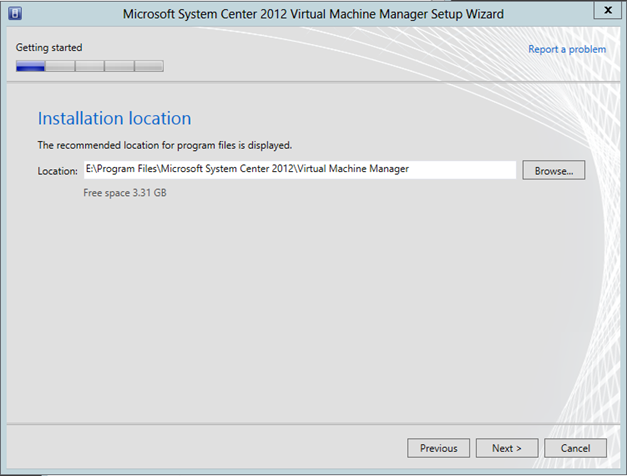The height and width of the screenshot is (476, 627).
Task: Close the Setup Wizard window
Action: pyautogui.click(x=607, y=10)
